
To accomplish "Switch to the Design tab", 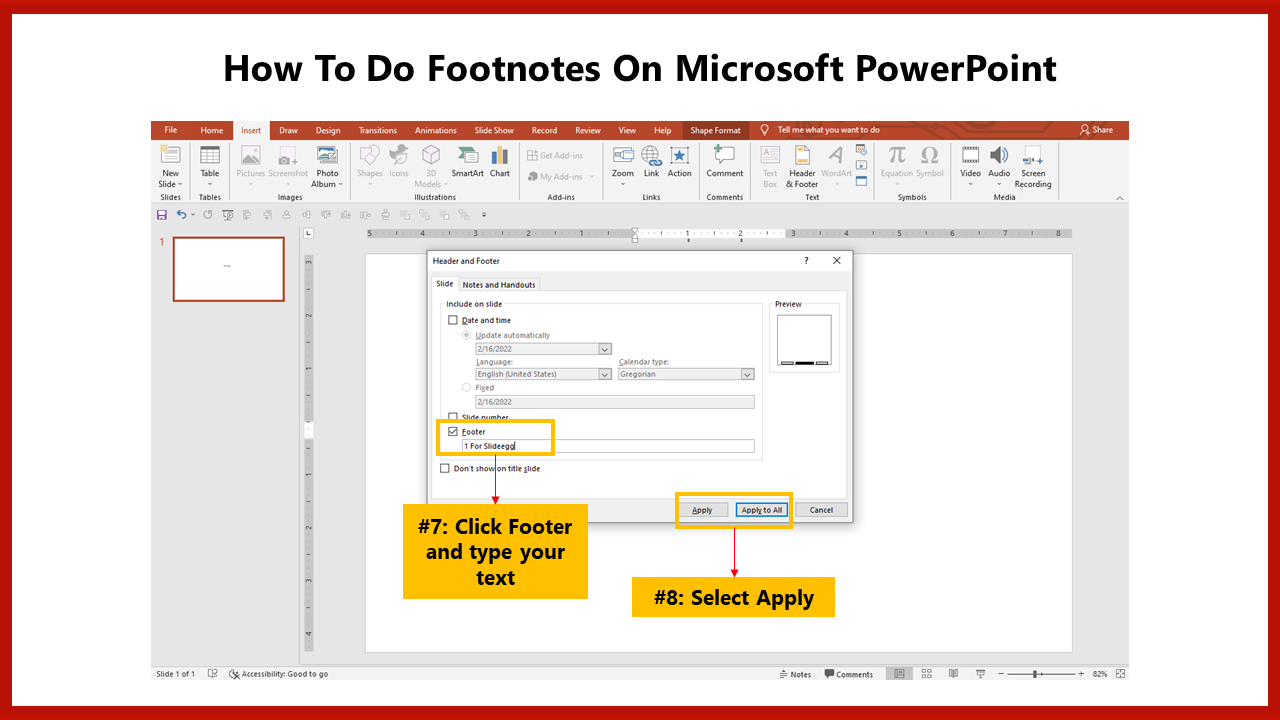I will tap(328, 130).
